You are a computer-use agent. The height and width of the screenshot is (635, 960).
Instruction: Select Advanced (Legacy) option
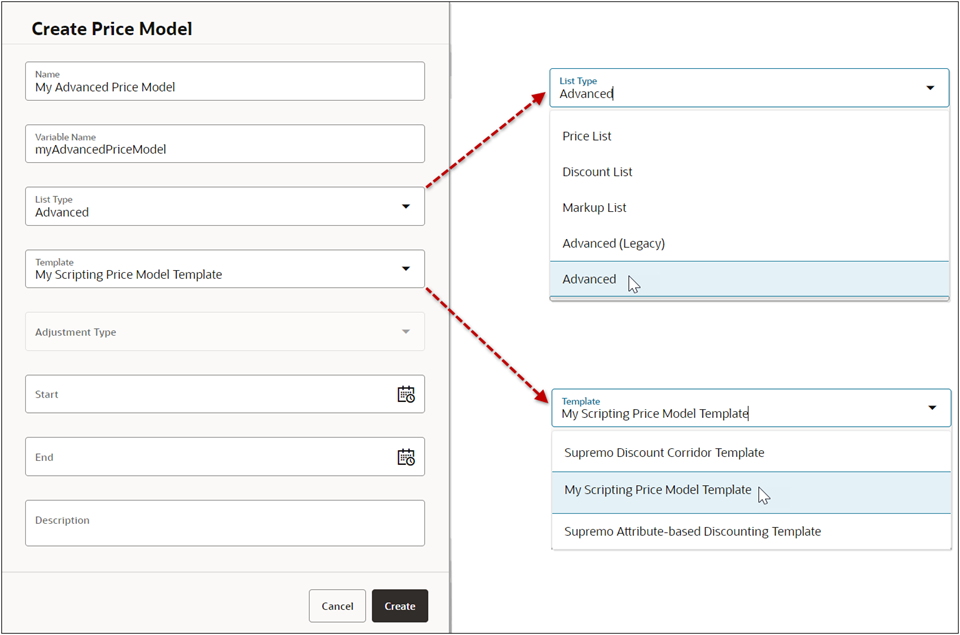pyautogui.click(x=613, y=243)
